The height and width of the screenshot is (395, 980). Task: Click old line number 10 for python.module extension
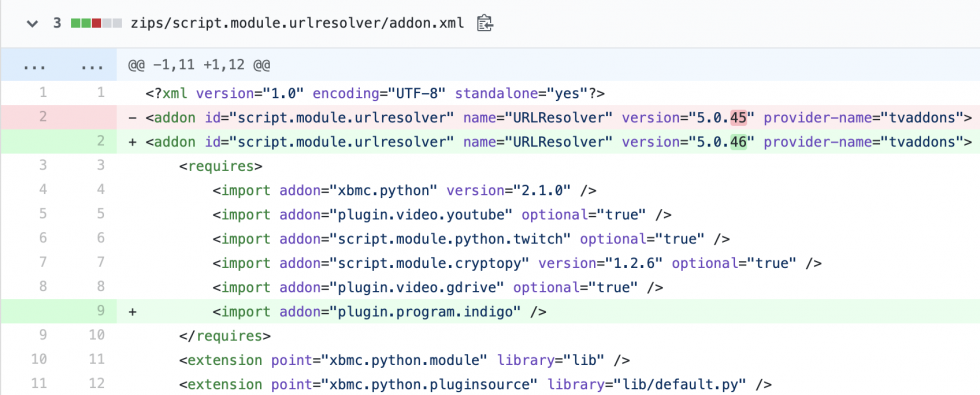click(x=39, y=359)
